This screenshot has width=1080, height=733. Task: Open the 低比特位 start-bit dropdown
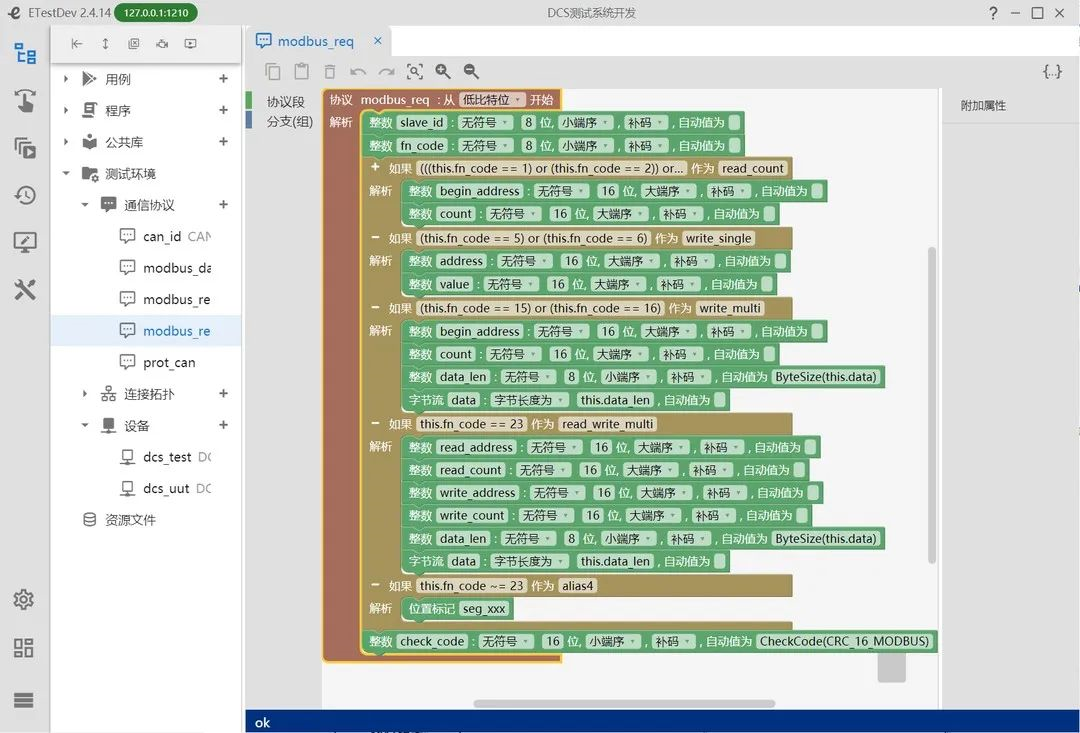492,100
